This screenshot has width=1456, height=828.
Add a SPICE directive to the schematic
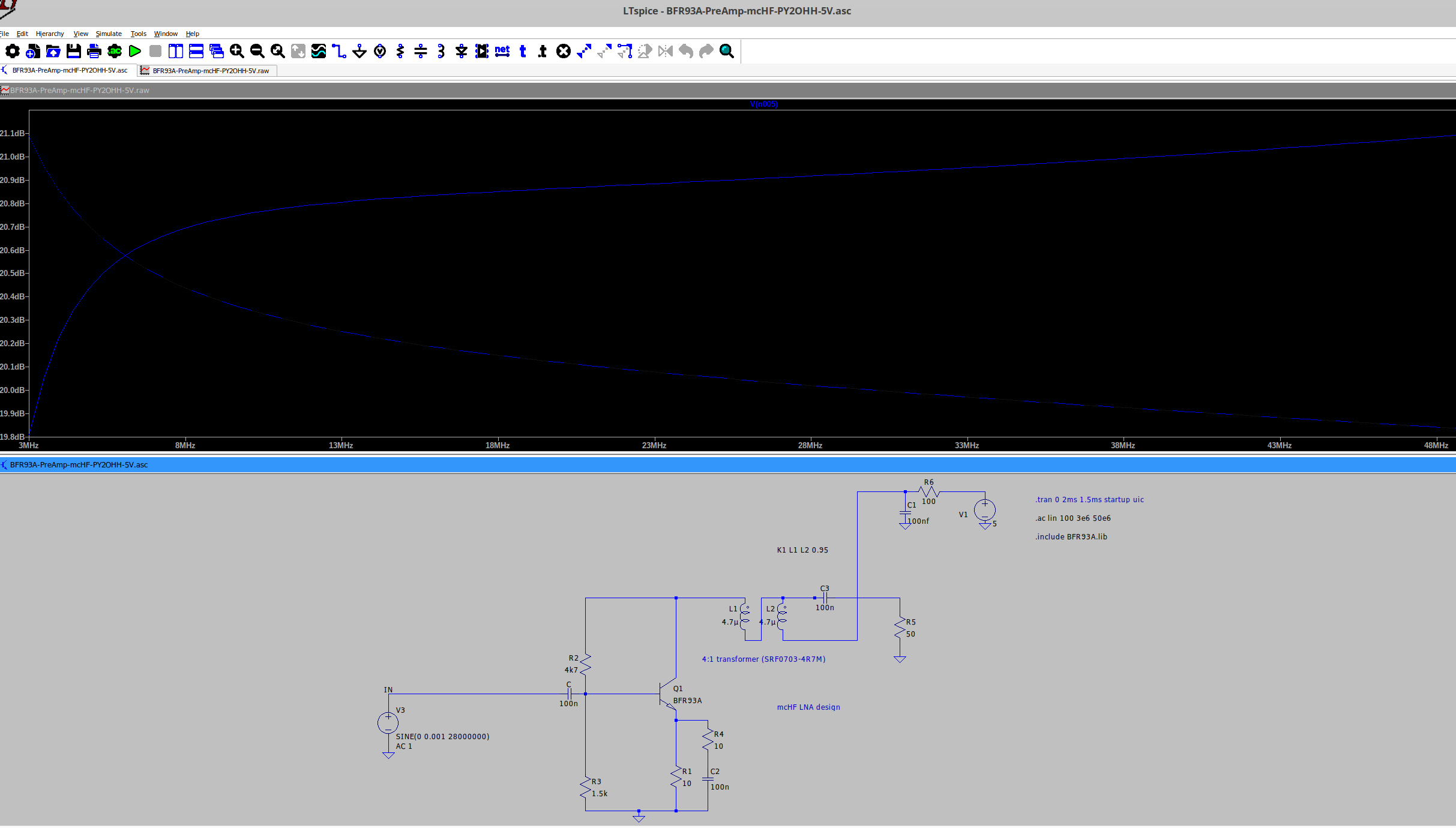pos(541,52)
